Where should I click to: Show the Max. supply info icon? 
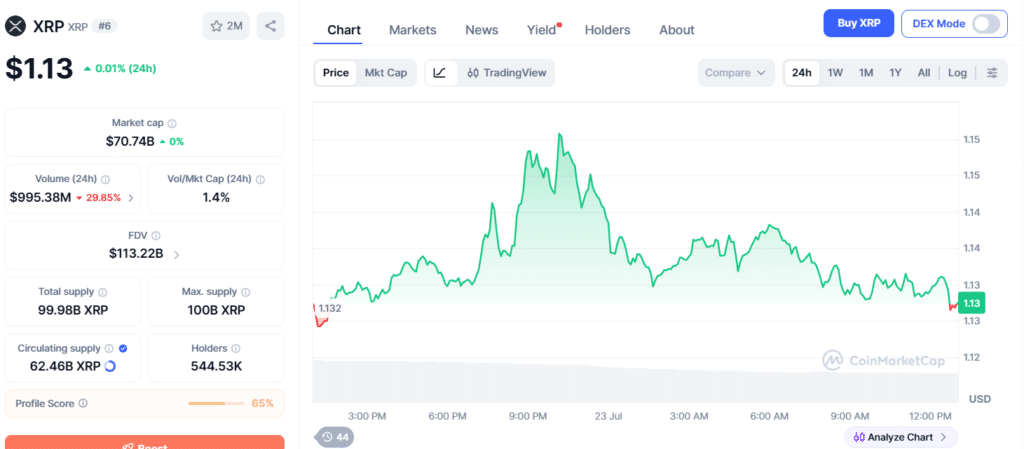pyautogui.click(x=246, y=292)
